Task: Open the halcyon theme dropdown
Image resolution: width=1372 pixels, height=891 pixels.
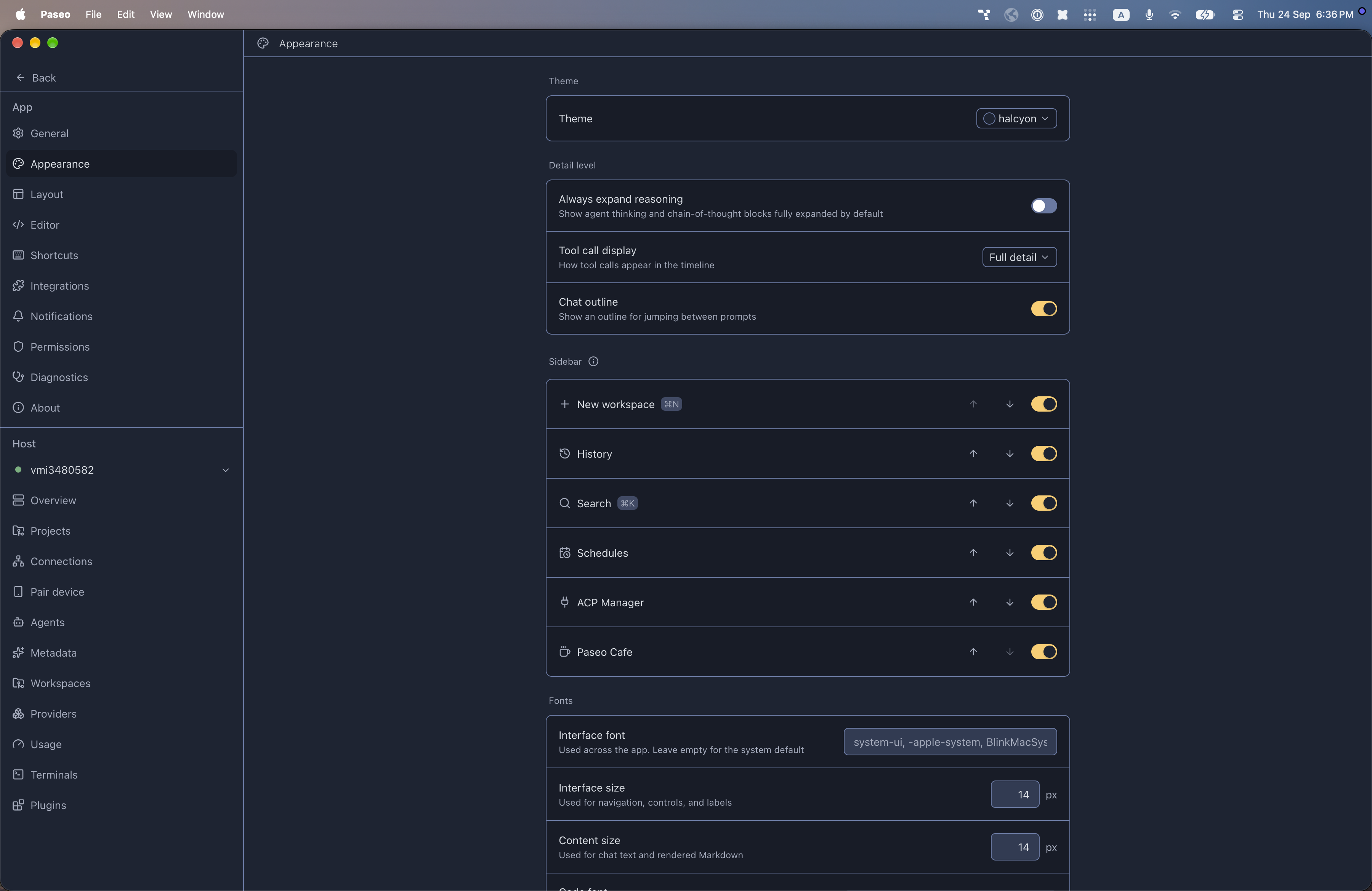Action: [1016, 119]
